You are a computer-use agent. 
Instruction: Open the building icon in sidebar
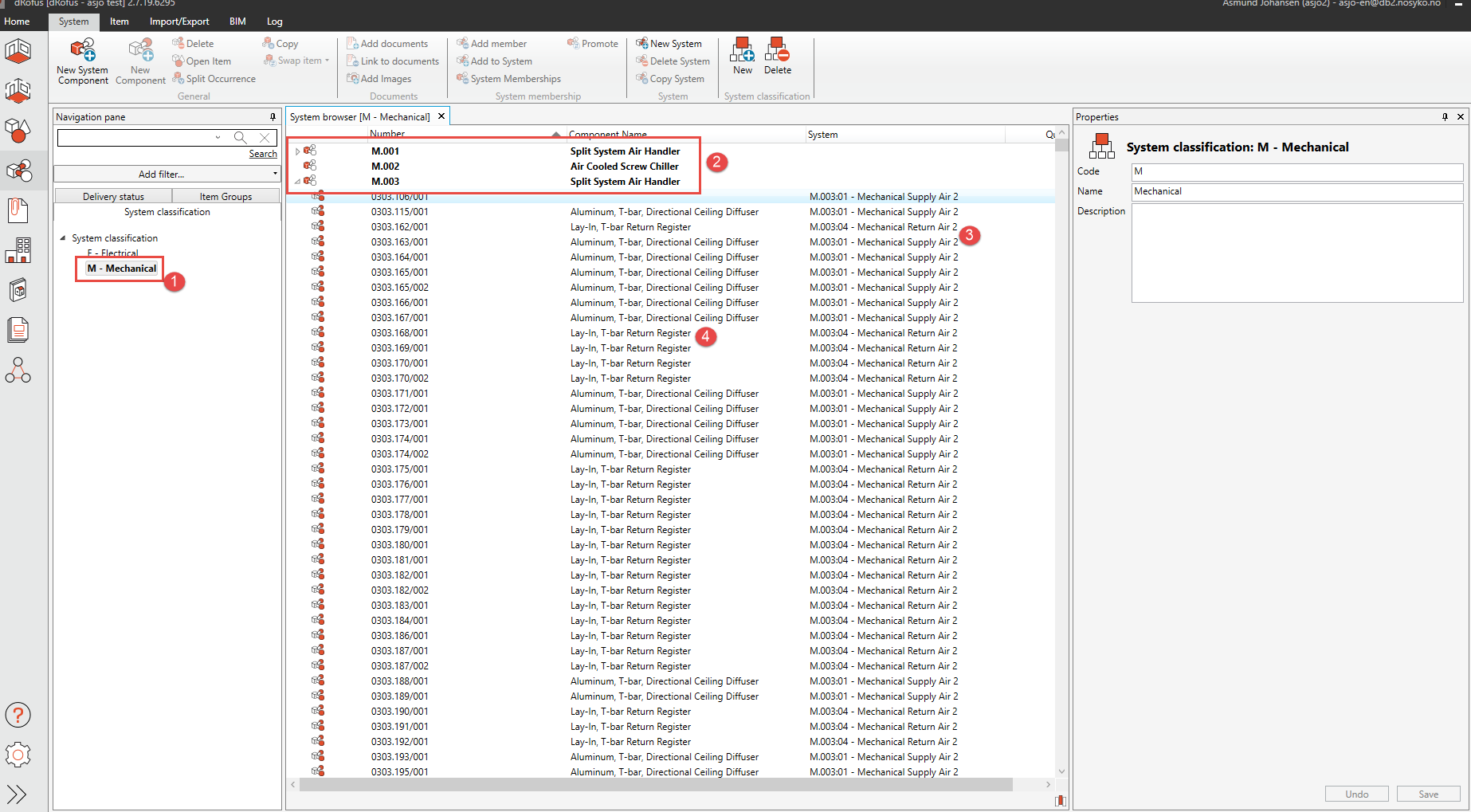(18, 251)
